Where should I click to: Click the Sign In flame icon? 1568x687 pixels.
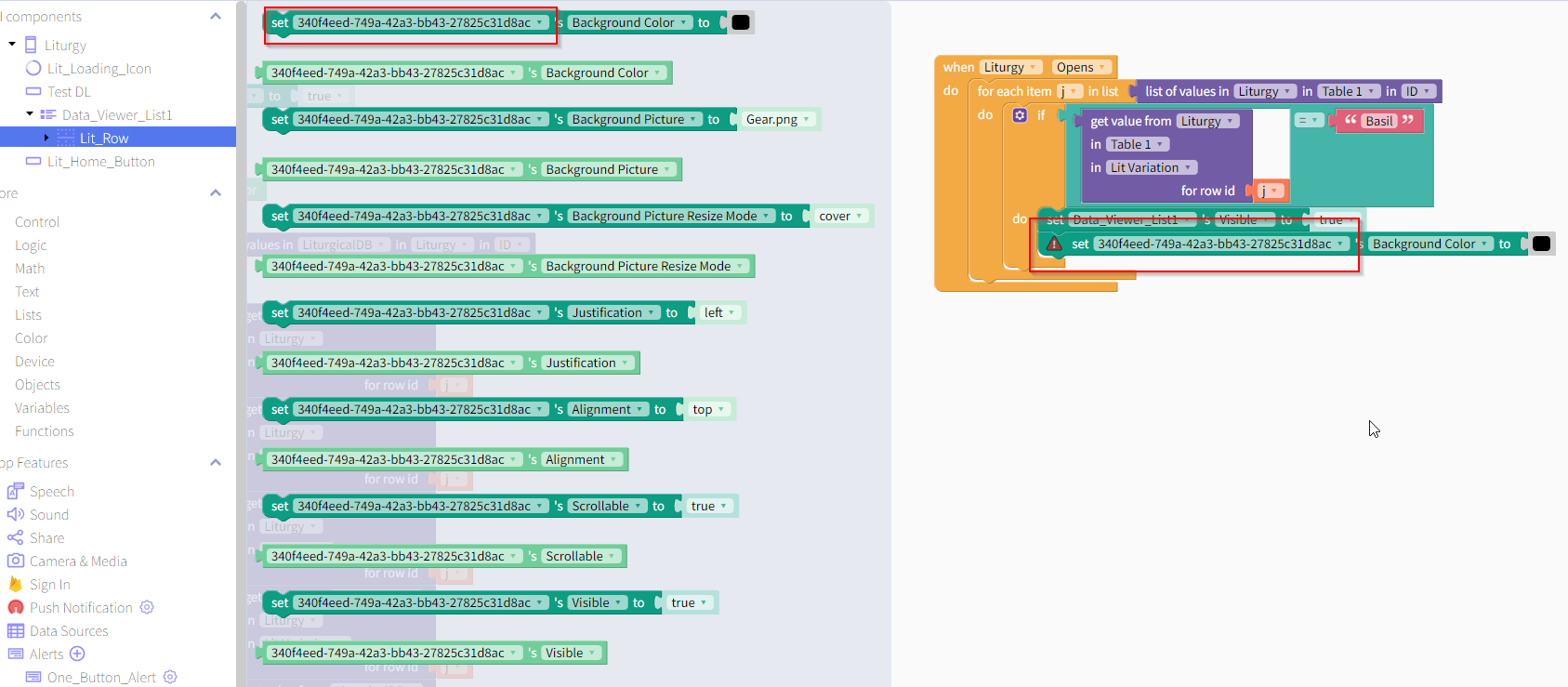coord(15,584)
